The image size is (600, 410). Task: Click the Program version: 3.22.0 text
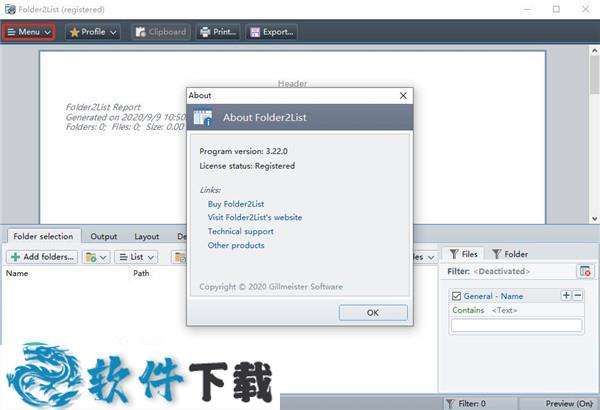click(x=243, y=151)
